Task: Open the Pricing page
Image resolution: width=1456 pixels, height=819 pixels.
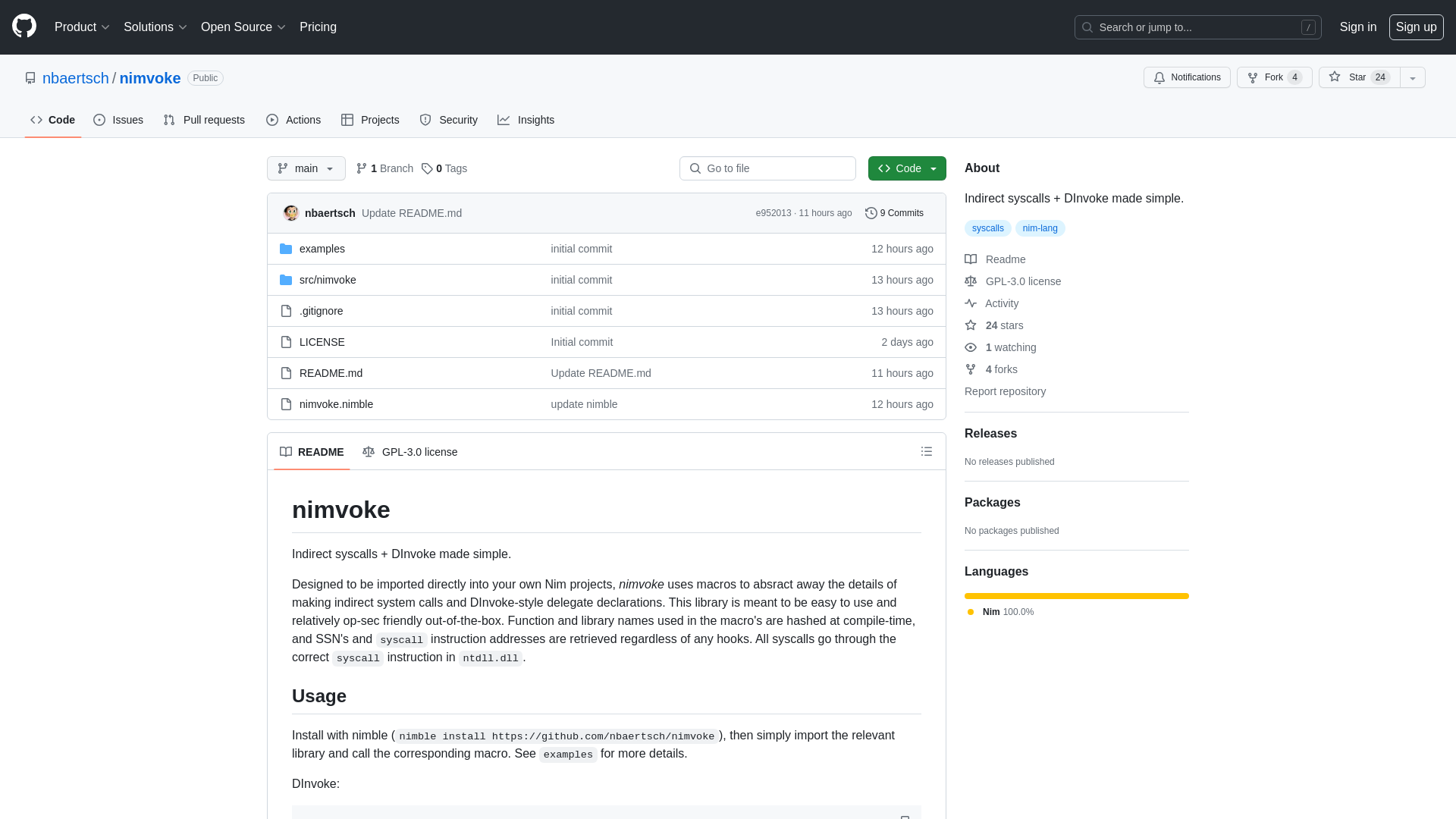Action: click(318, 27)
